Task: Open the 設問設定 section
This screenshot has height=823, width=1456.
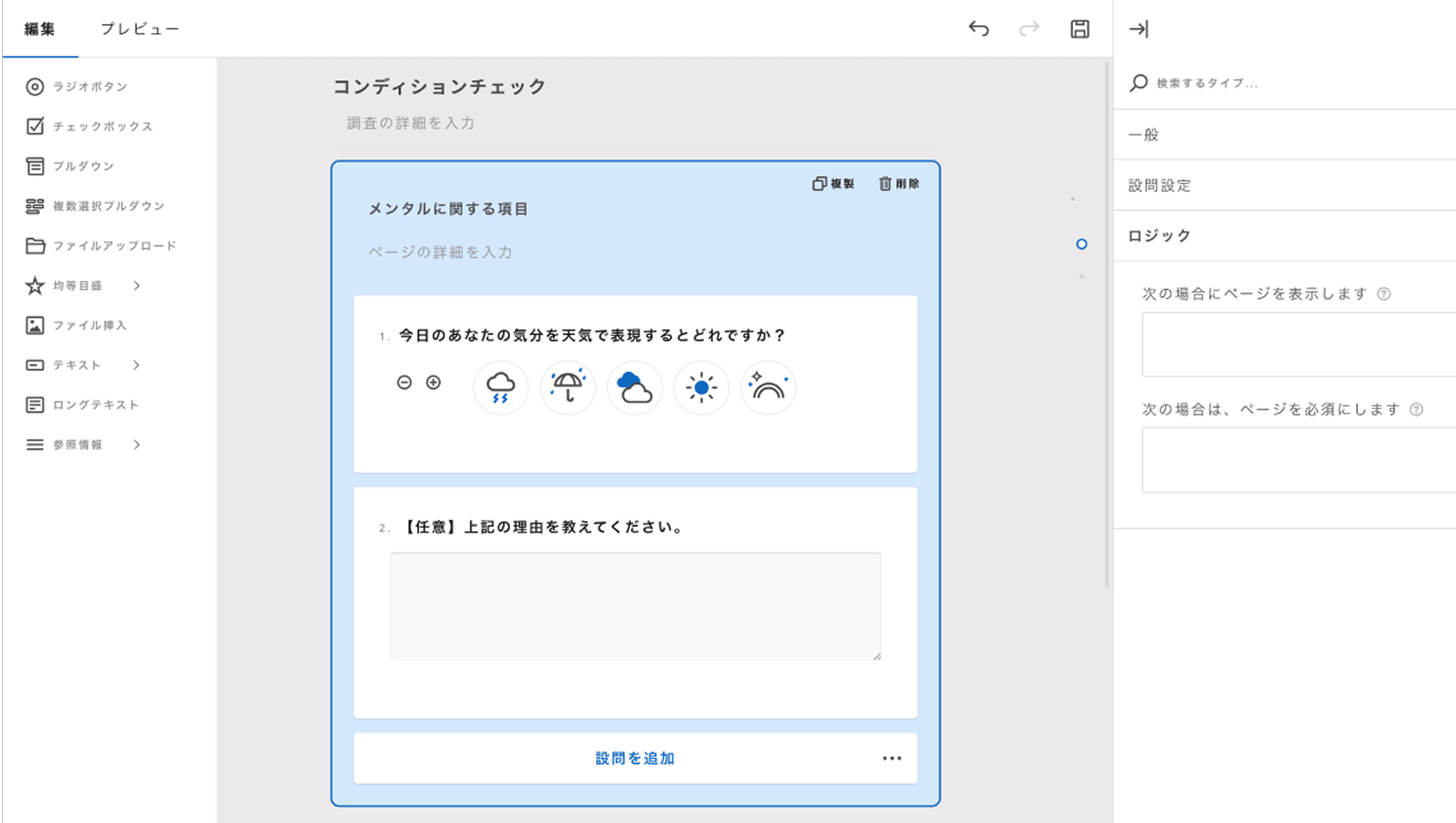Action: click(1160, 185)
